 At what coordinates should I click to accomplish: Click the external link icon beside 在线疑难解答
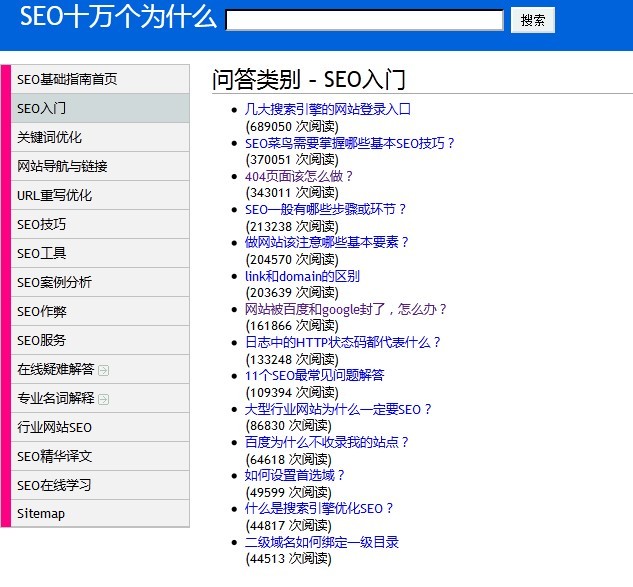[103, 370]
